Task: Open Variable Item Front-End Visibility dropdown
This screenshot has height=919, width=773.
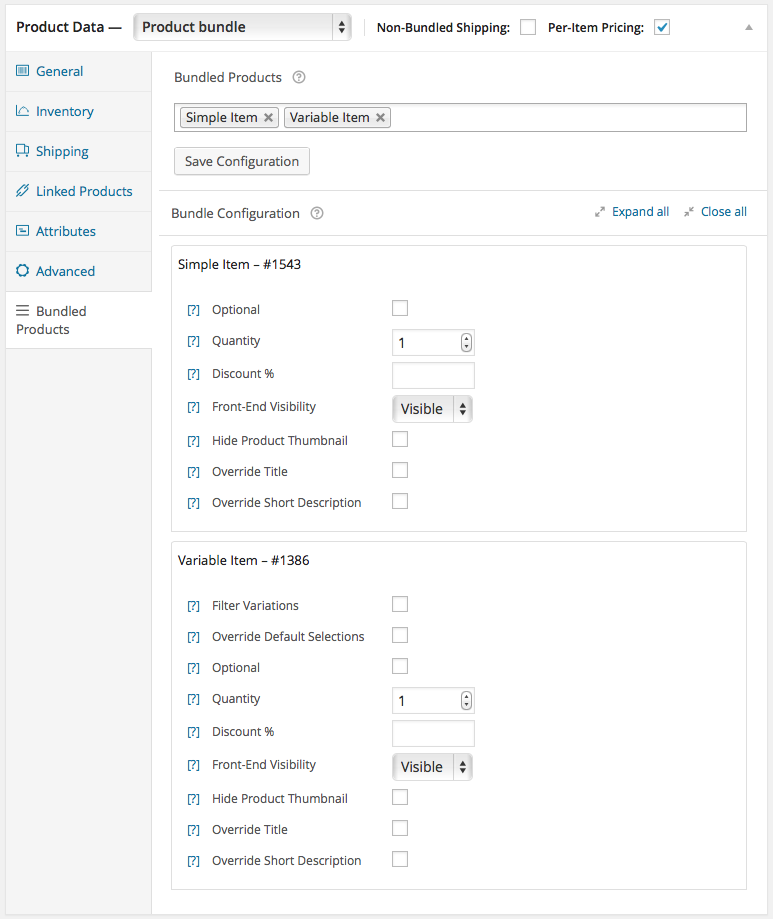Action: (x=432, y=767)
